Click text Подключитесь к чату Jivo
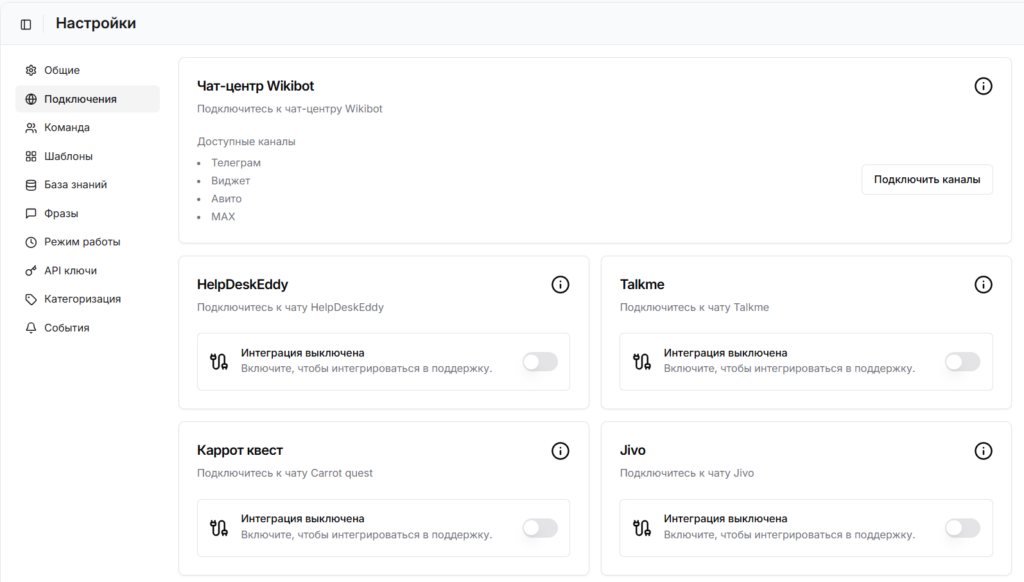This screenshot has width=1024, height=582. click(x=687, y=473)
